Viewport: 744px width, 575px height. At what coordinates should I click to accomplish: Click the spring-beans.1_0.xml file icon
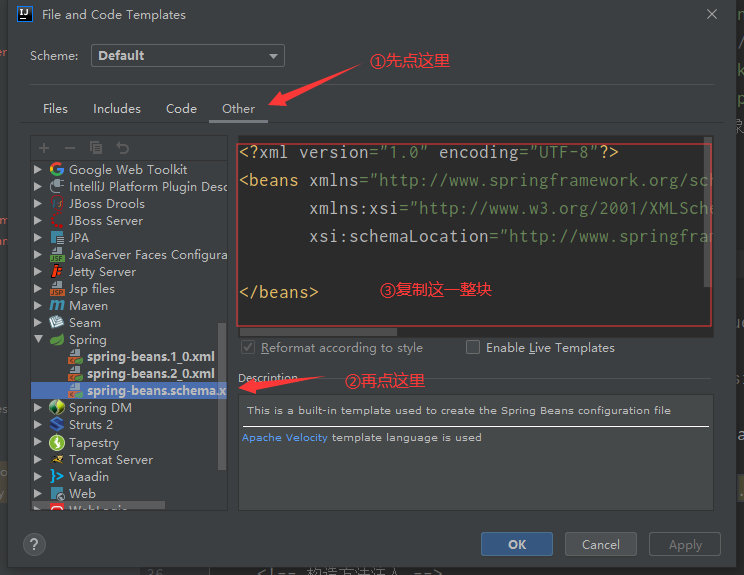point(75,356)
